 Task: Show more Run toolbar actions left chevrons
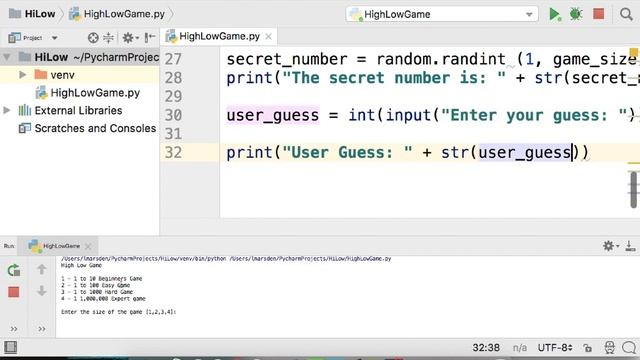(14, 329)
